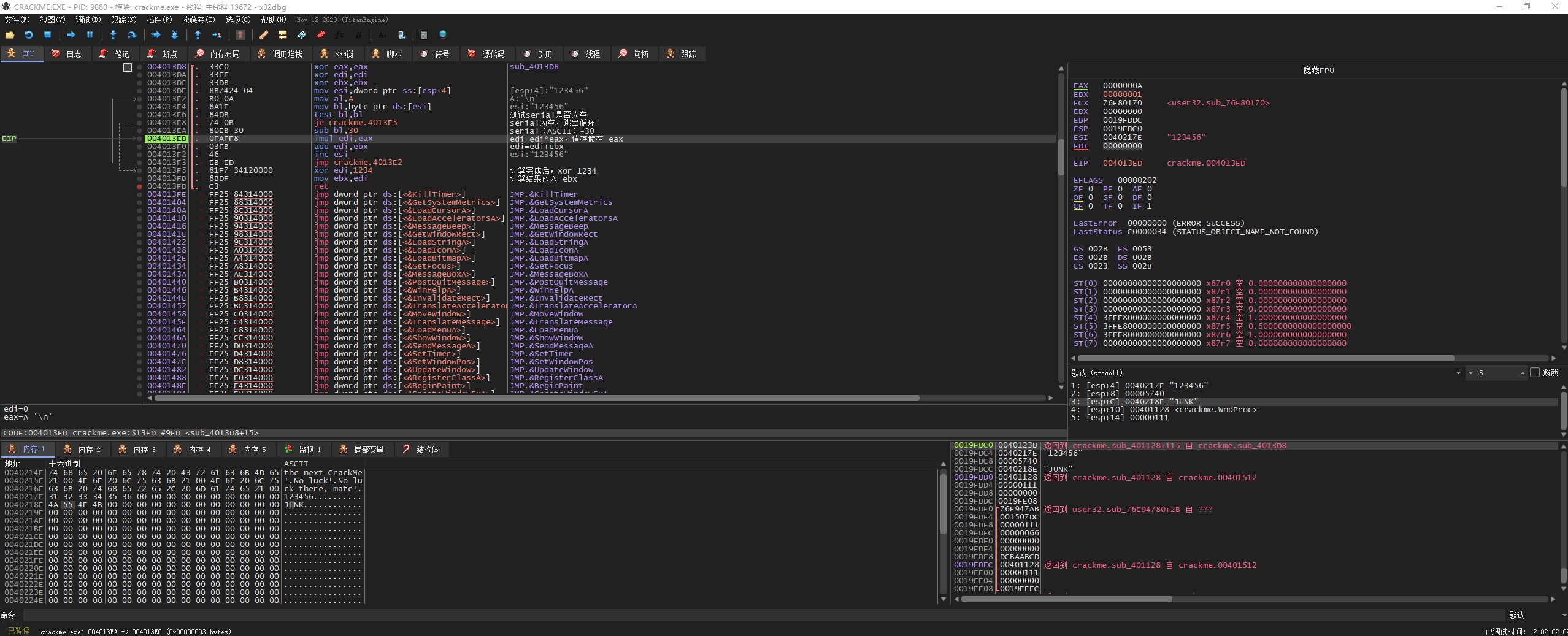
Task: Toggle breakpoint dot at address 004013FD
Action: point(140,186)
